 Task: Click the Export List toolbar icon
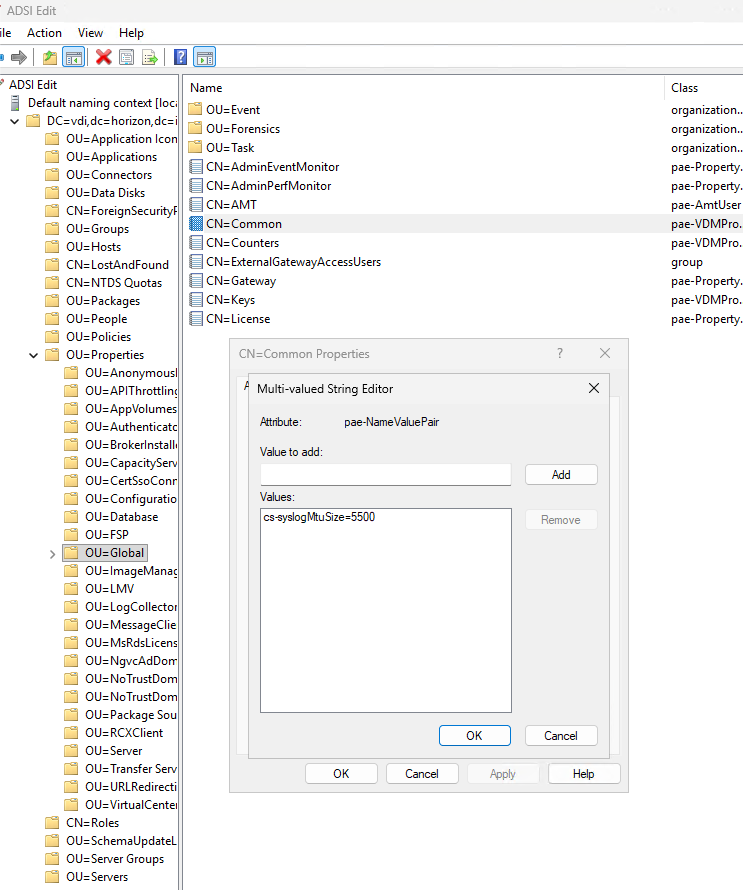point(150,57)
